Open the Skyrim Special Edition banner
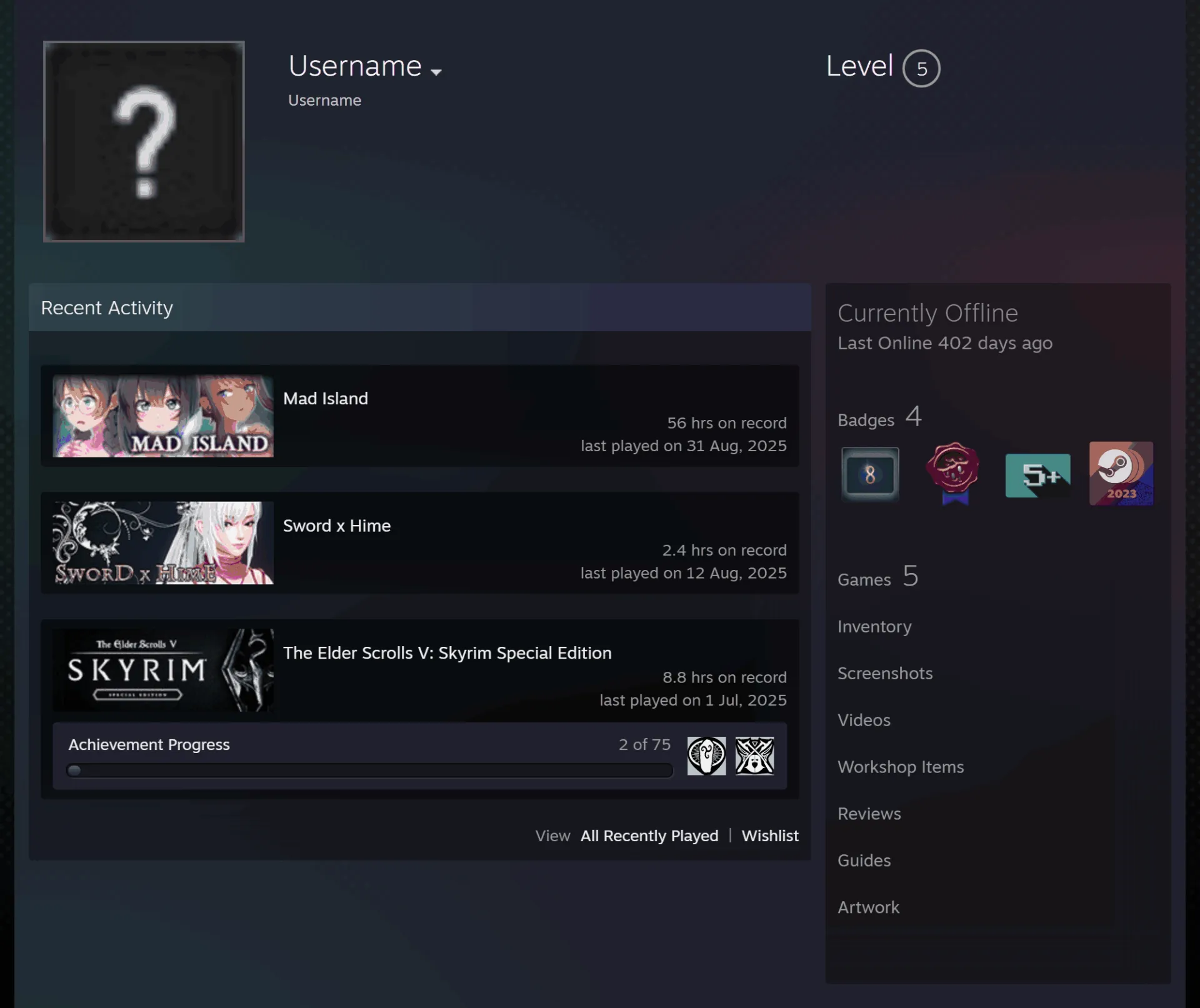This screenshot has width=1200, height=1008. pyautogui.click(x=163, y=670)
